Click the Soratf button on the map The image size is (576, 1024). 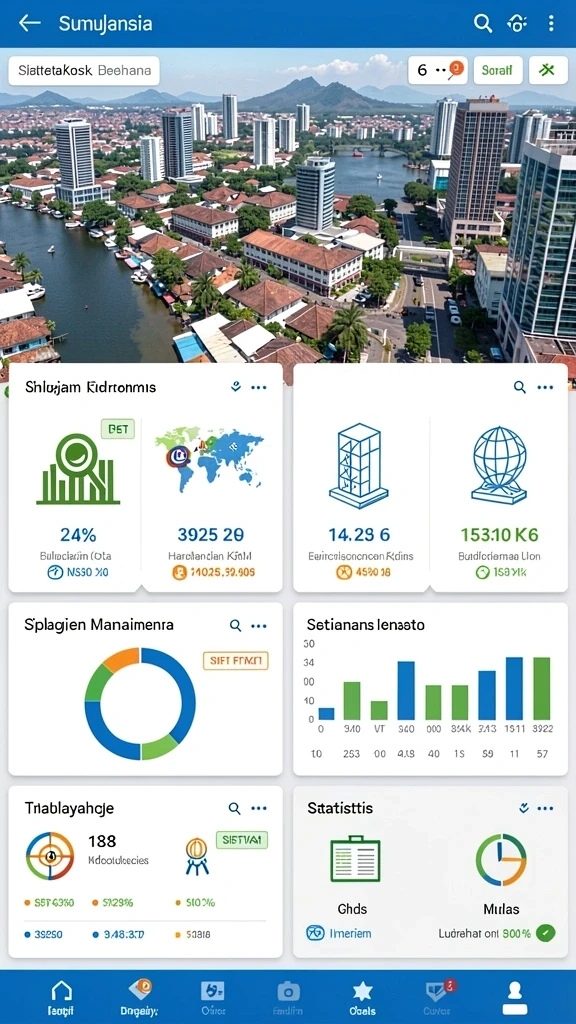498,70
